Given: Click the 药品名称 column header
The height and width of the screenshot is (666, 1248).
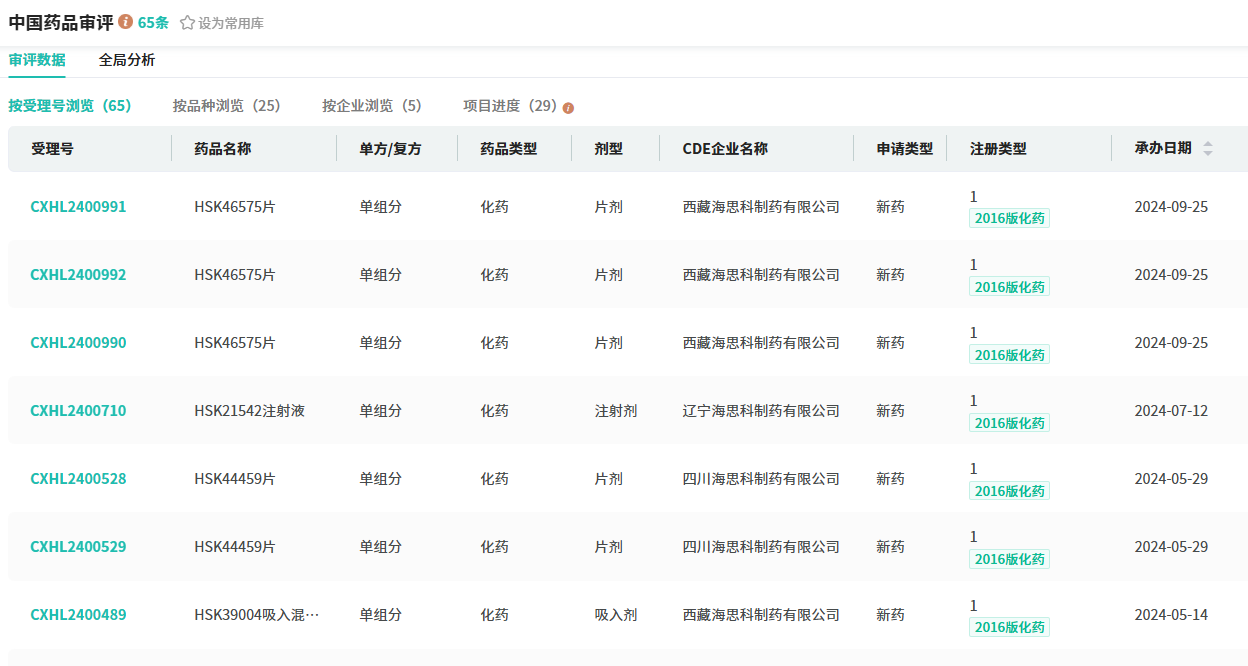Looking at the screenshot, I should [x=223, y=149].
